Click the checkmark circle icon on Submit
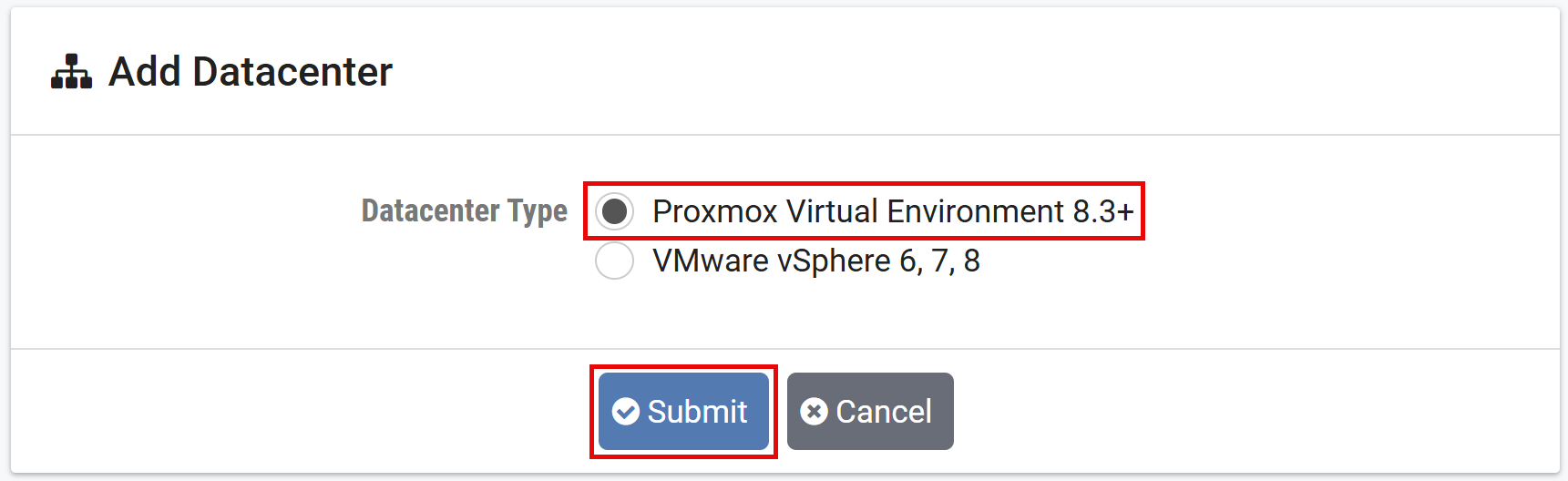Viewport: 1568px width, 481px height. point(626,412)
